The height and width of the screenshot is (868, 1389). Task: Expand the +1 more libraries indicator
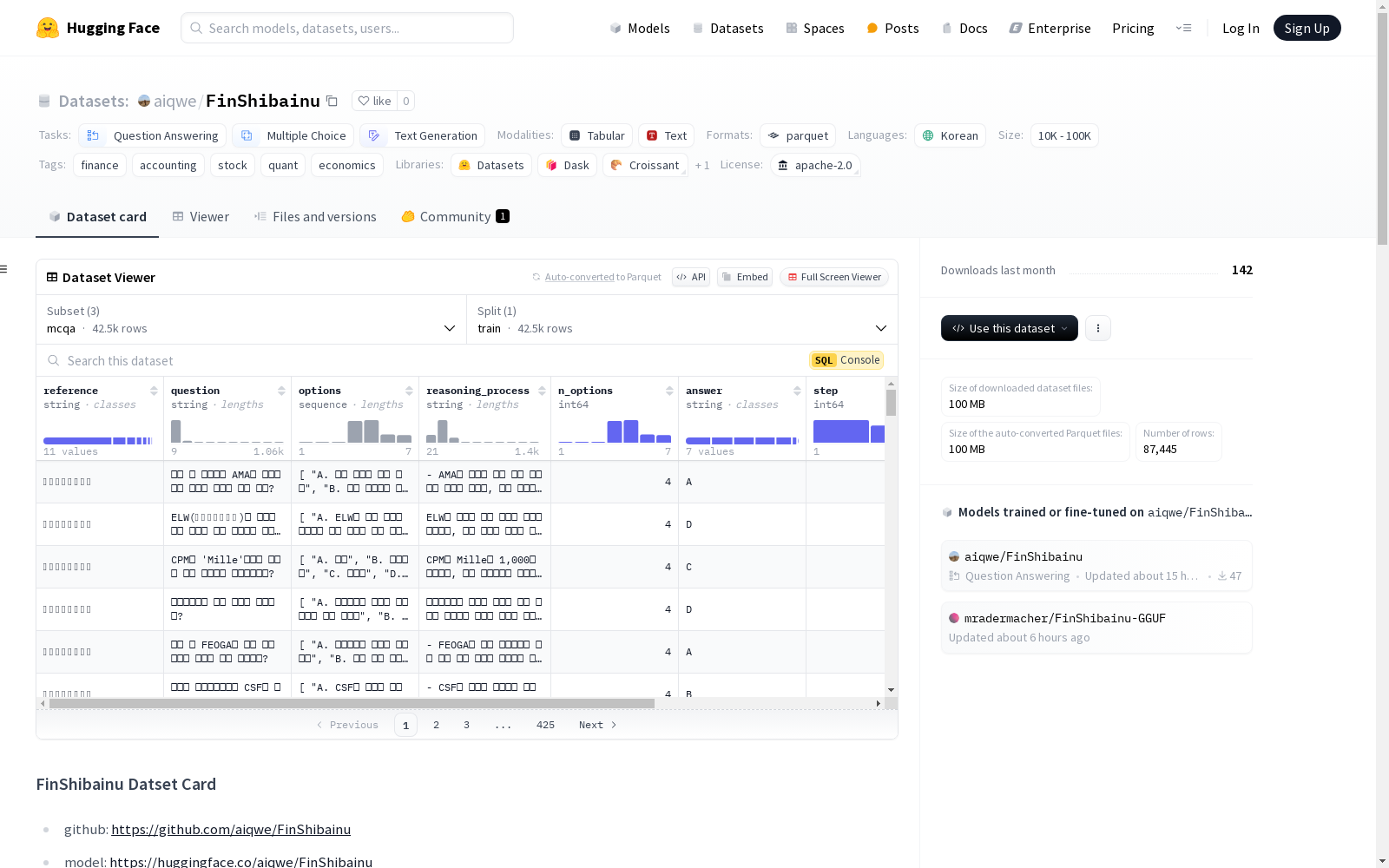(702, 165)
